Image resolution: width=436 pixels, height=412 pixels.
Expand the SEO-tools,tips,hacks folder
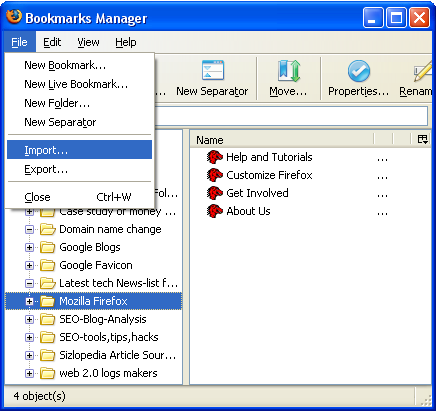[x=29, y=337]
